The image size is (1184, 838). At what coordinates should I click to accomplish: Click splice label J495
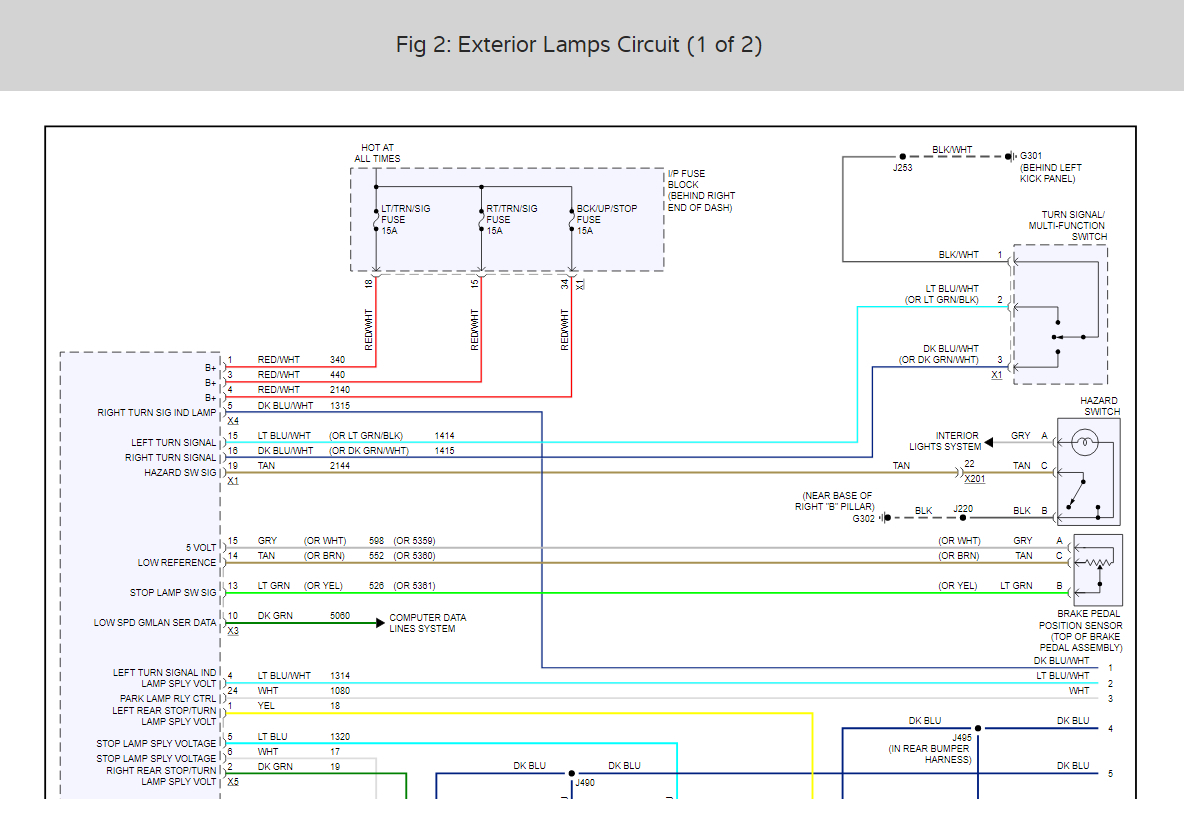962,738
